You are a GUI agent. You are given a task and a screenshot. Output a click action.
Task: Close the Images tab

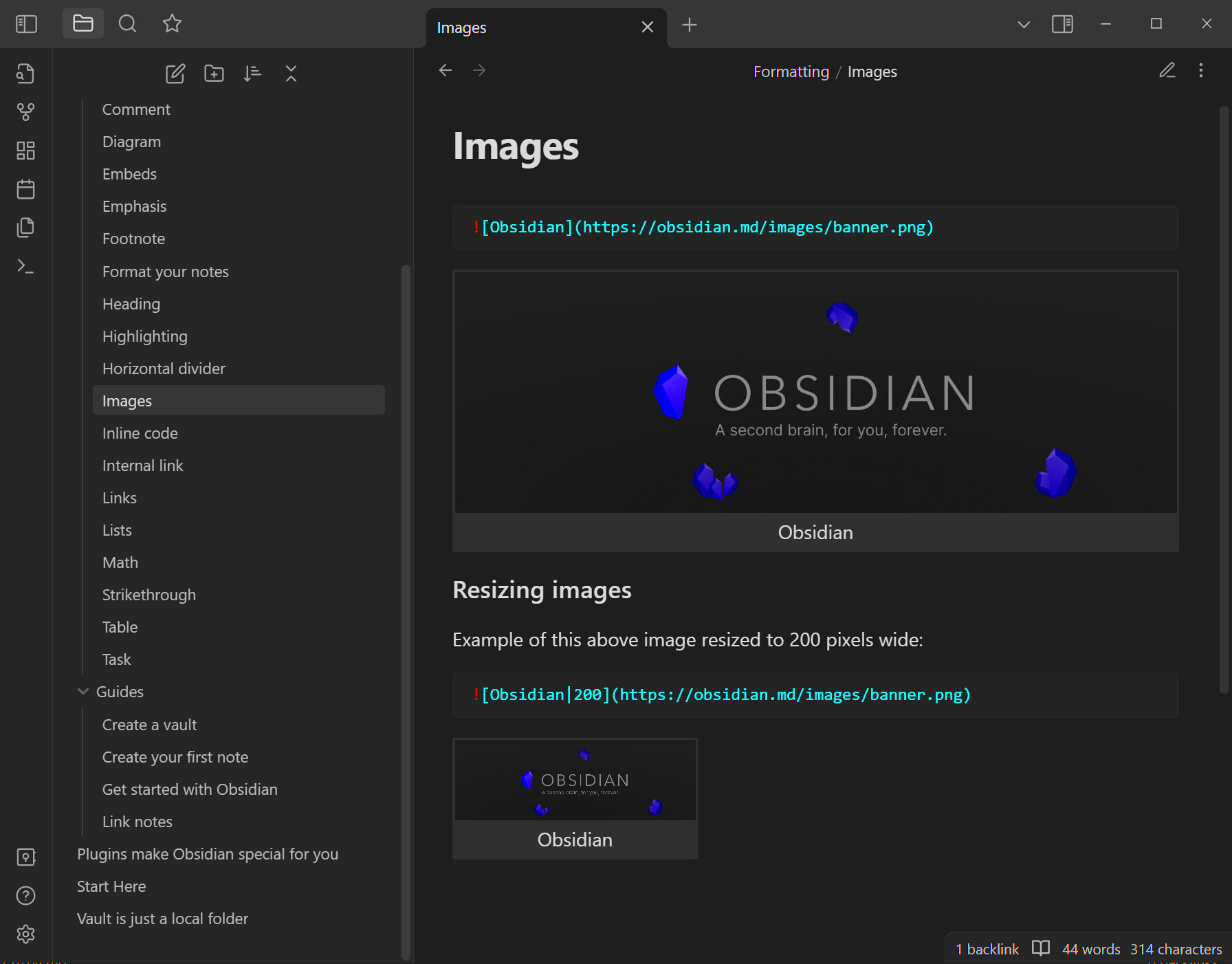point(647,27)
